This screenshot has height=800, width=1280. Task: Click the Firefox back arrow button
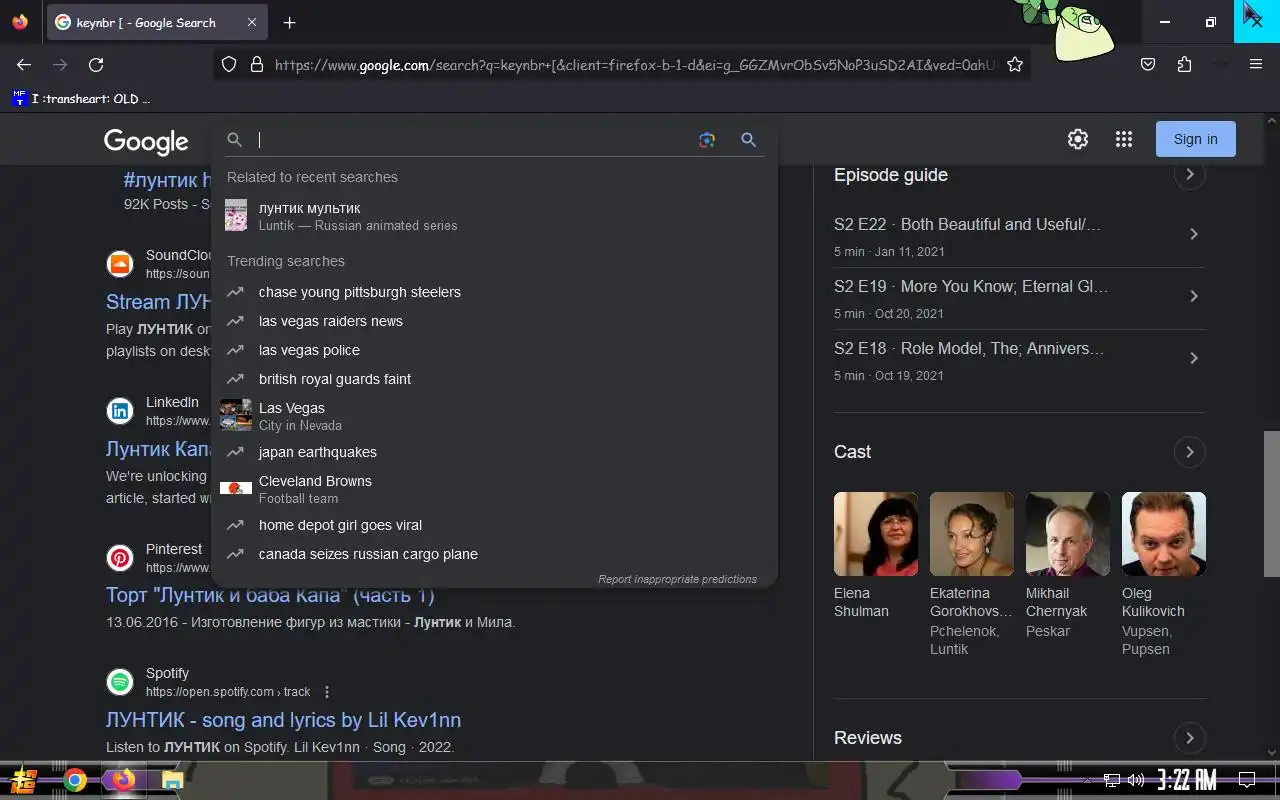point(24,64)
